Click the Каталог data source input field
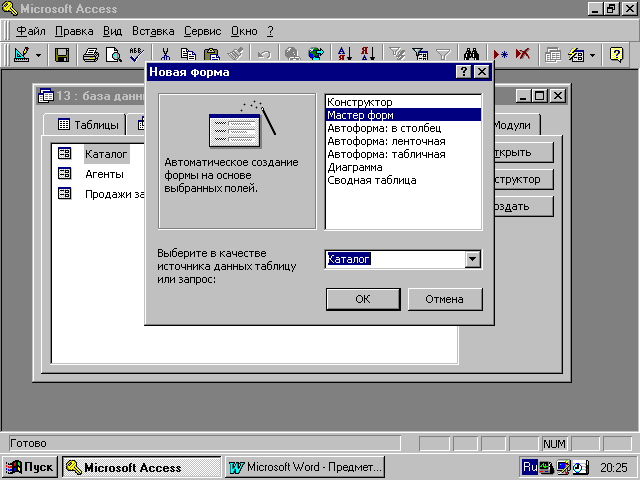 coord(395,259)
